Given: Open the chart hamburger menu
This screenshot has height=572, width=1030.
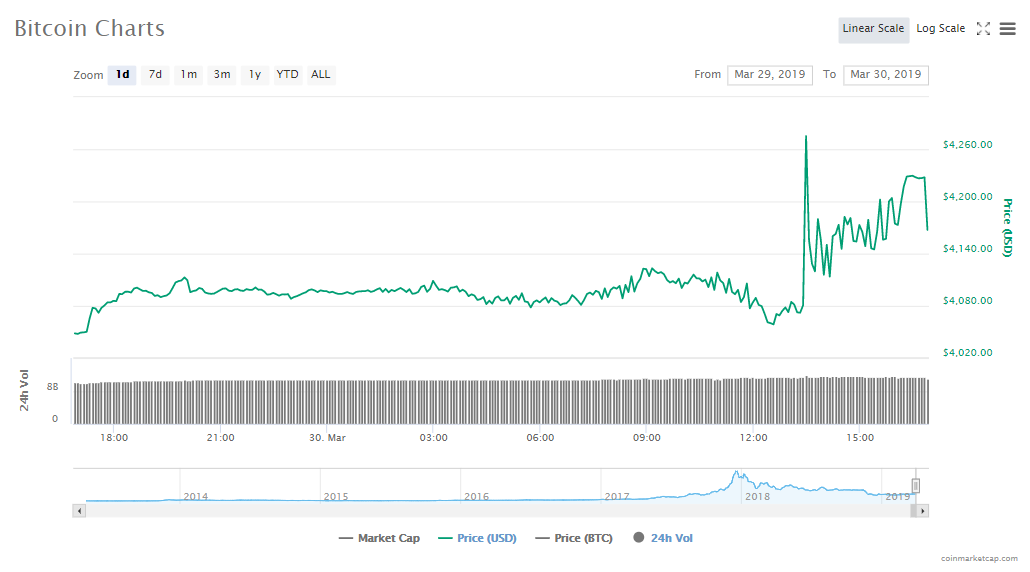Looking at the screenshot, I should coord(1007,29).
